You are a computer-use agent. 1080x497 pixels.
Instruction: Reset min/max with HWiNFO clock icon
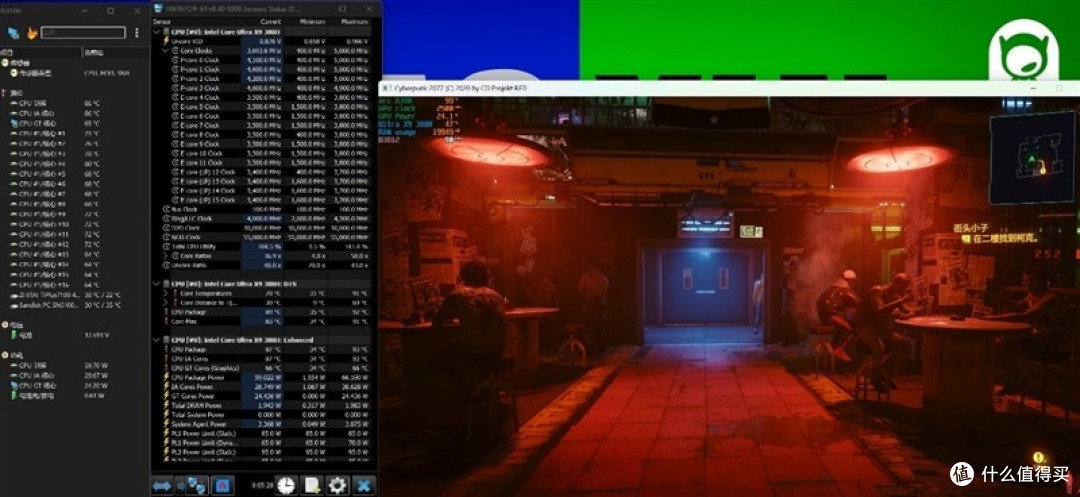click(286, 485)
